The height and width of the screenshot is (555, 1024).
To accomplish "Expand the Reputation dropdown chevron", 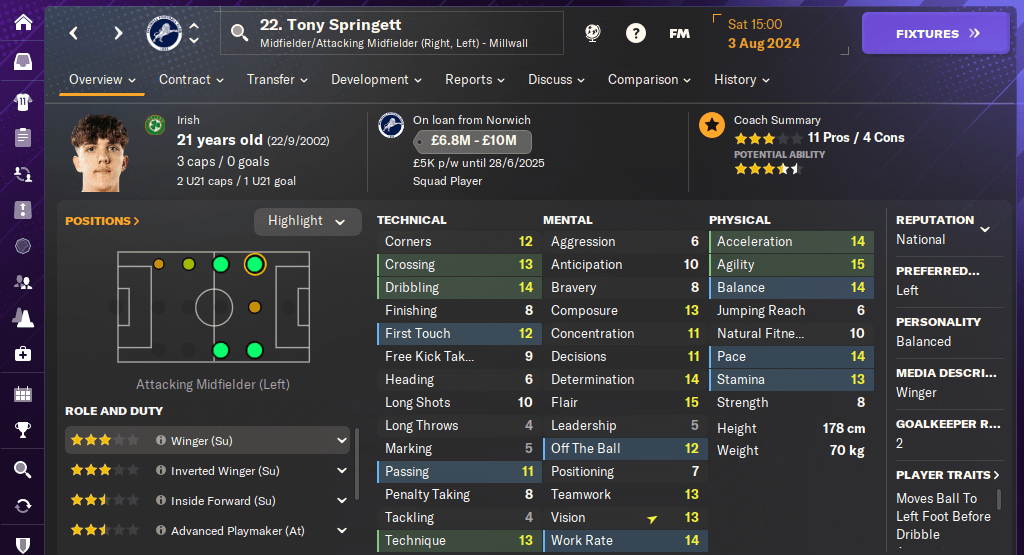I will coord(985,229).
